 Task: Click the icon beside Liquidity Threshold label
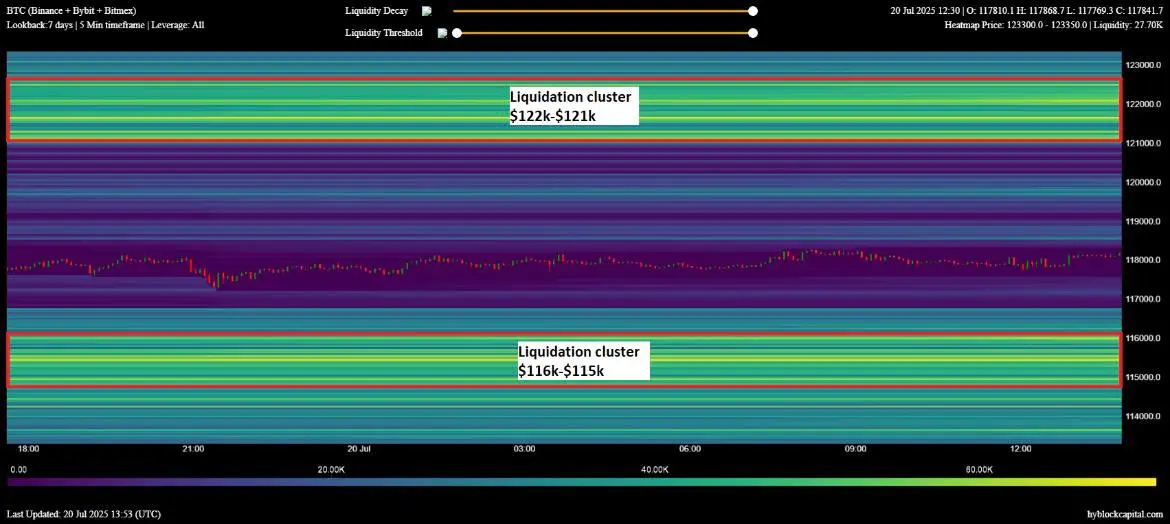[442, 33]
